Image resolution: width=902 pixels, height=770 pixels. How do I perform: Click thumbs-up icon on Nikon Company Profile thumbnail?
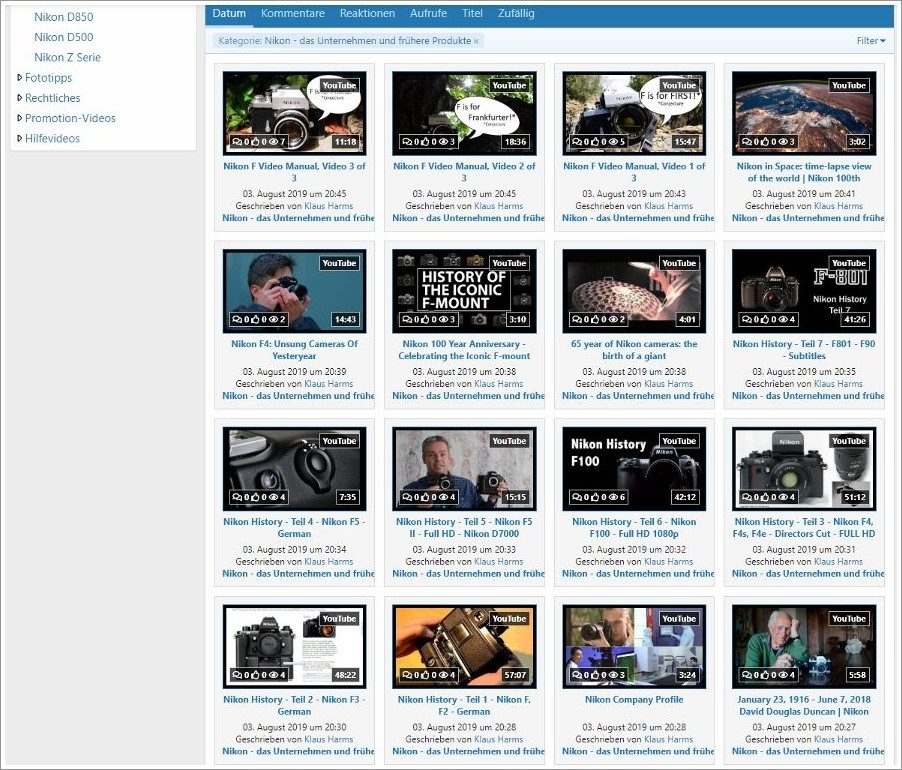pos(595,675)
